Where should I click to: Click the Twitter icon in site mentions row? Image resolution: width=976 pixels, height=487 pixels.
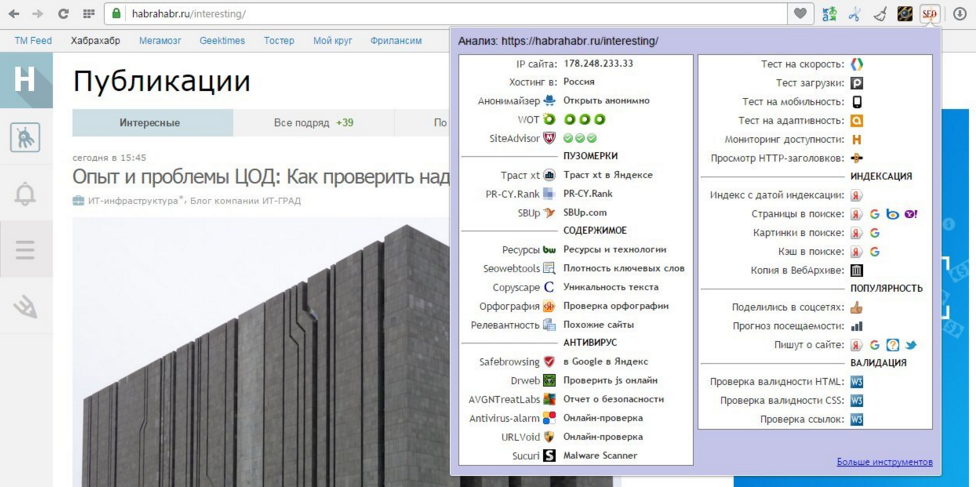910,345
